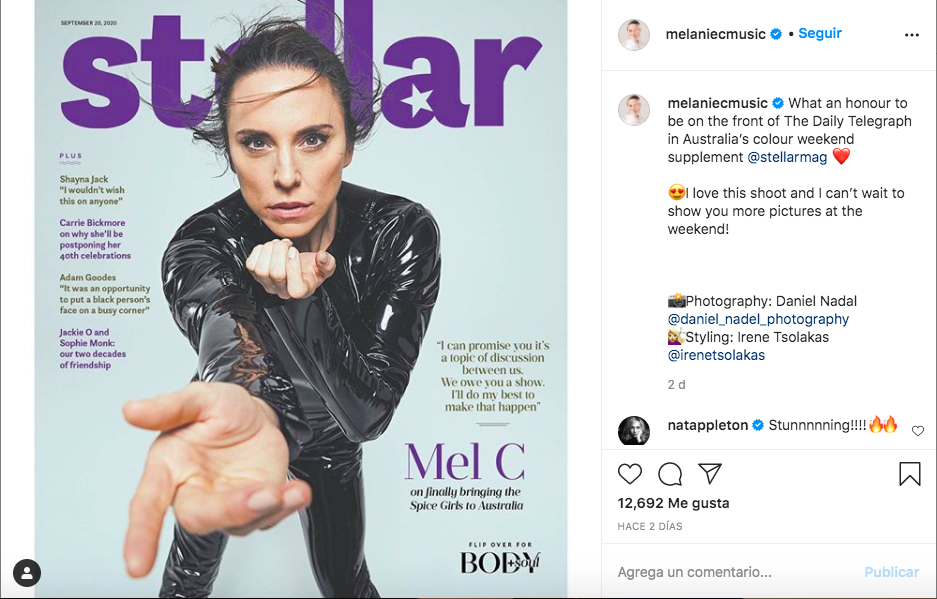The width and height of the screenshot is (937, 599).
Task: Visit @daniel_nadel_photography profile link
Action: pyautogui.click(x=758, y=319)
